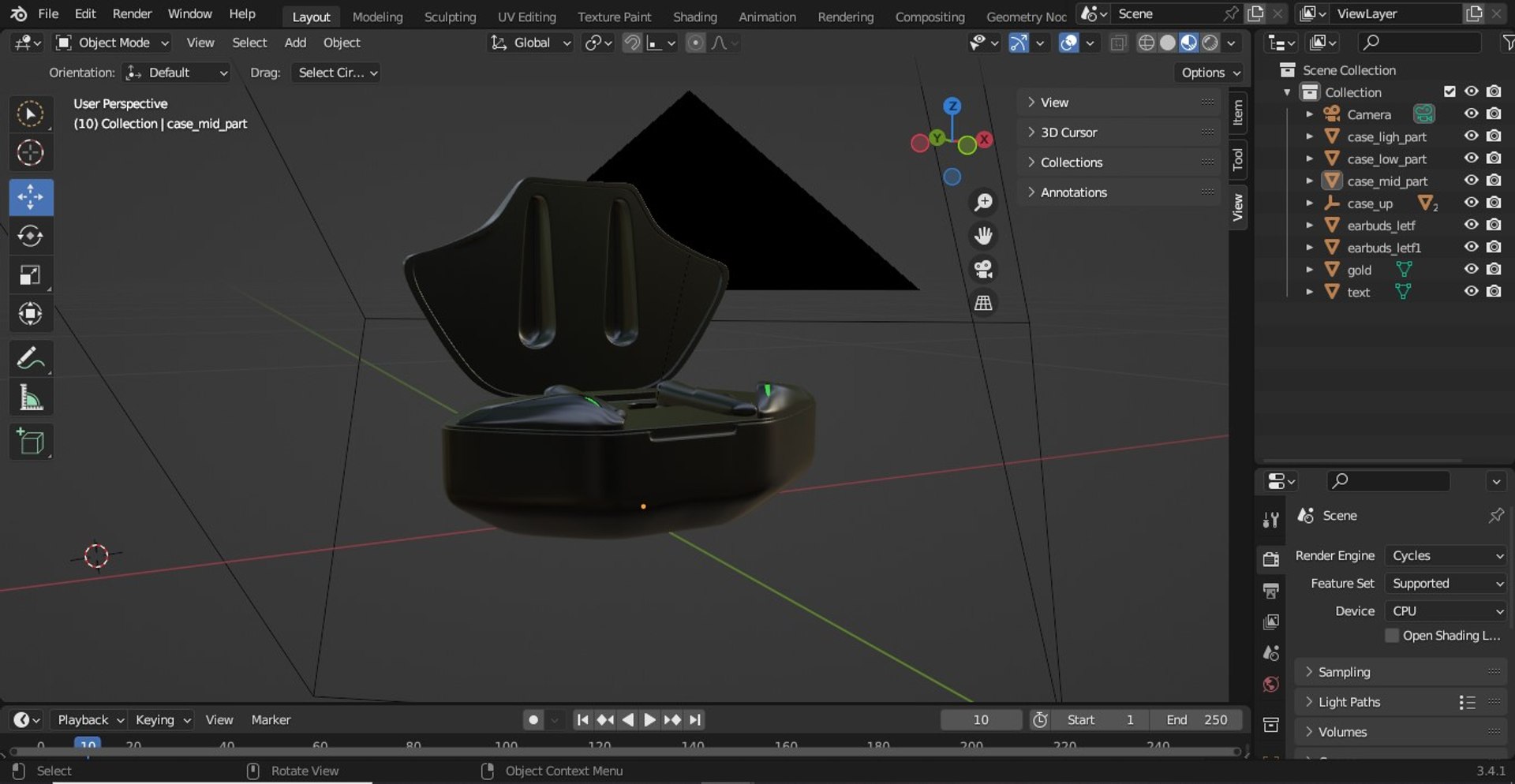Select material preview shading
Viewport: 1515px width, 784px height.
(x=1189, y=43)
